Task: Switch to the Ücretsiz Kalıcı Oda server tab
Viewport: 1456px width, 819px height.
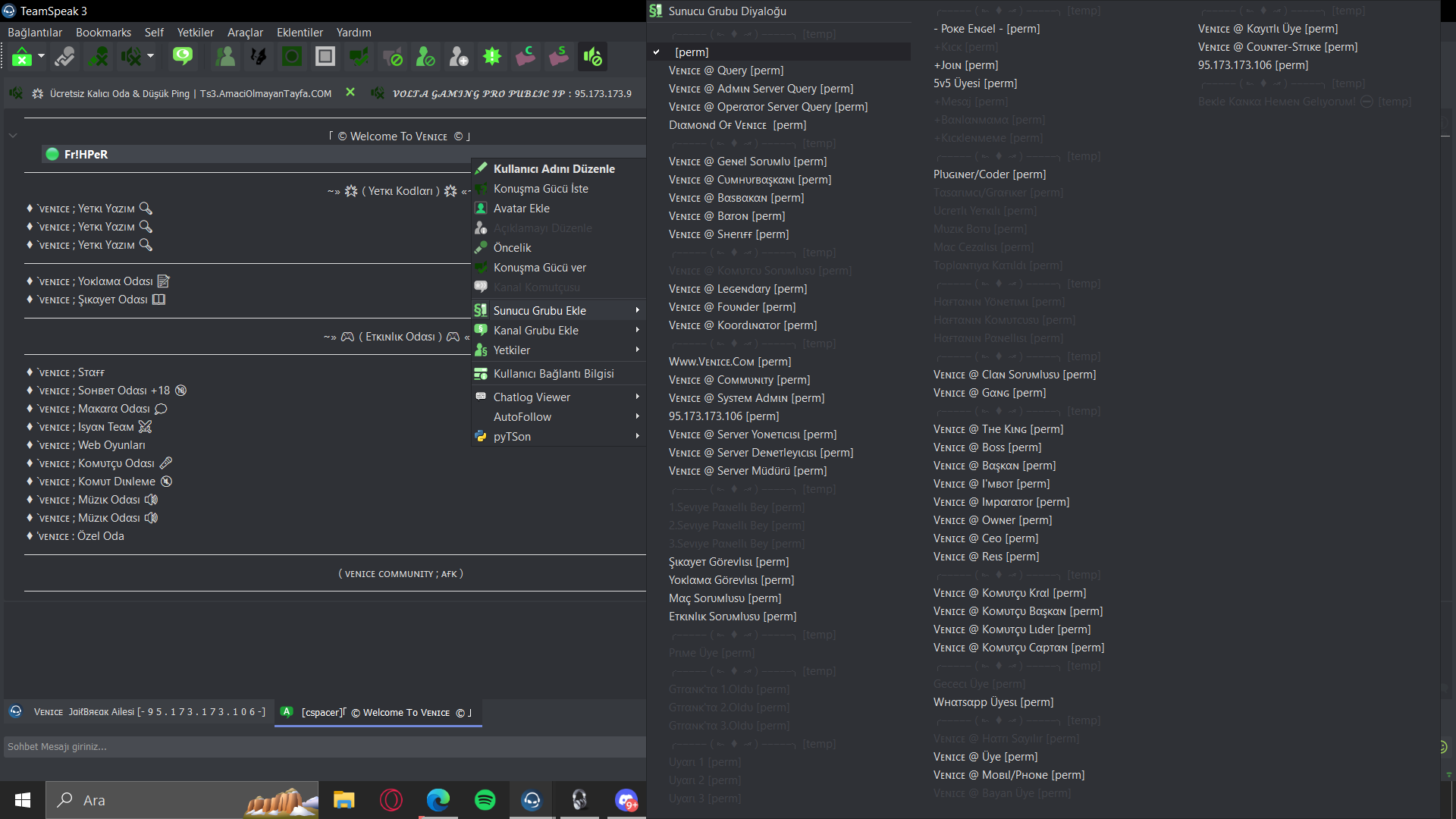Action: click(182, 93)
